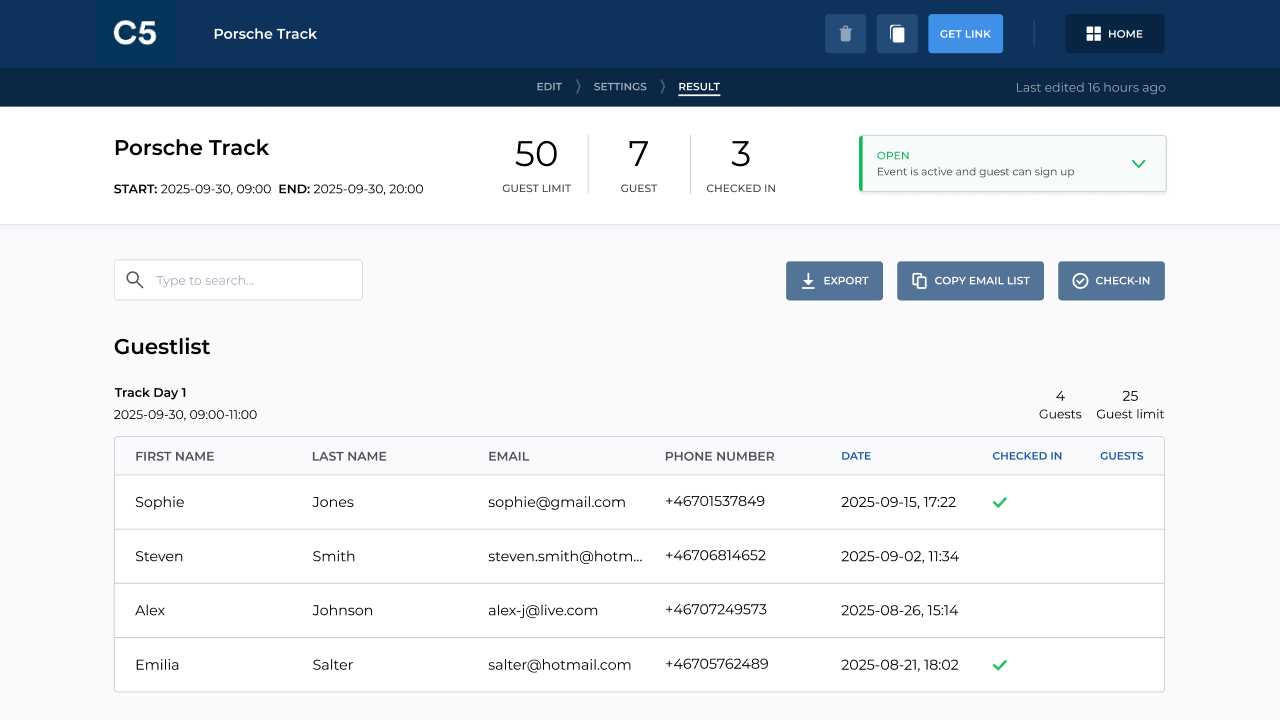Click email salter@hotmail.com
The image size is (1280, 720).
point(560,664)
